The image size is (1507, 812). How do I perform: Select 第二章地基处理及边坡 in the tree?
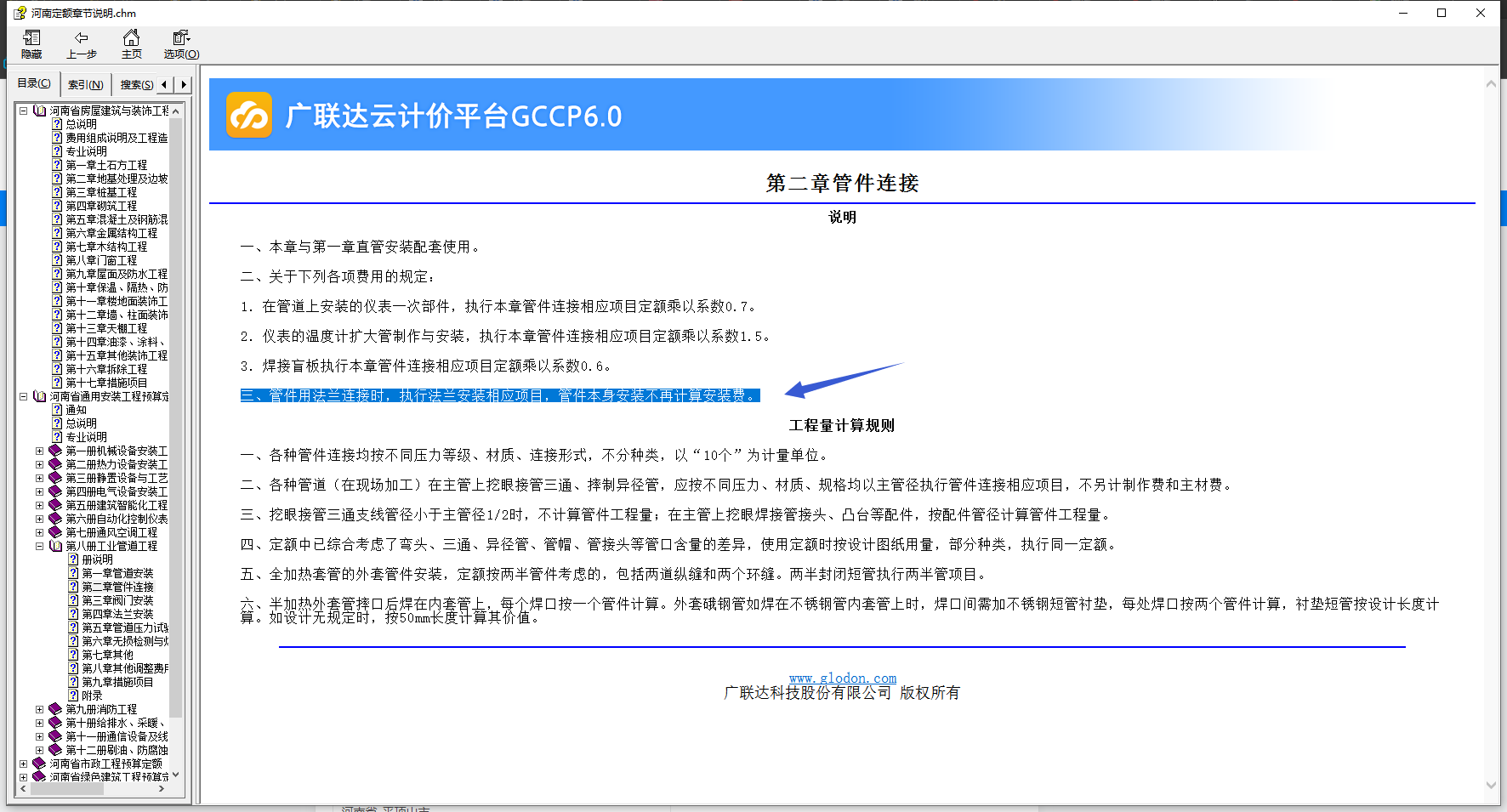pyautogui.click(x=117, y=179)
